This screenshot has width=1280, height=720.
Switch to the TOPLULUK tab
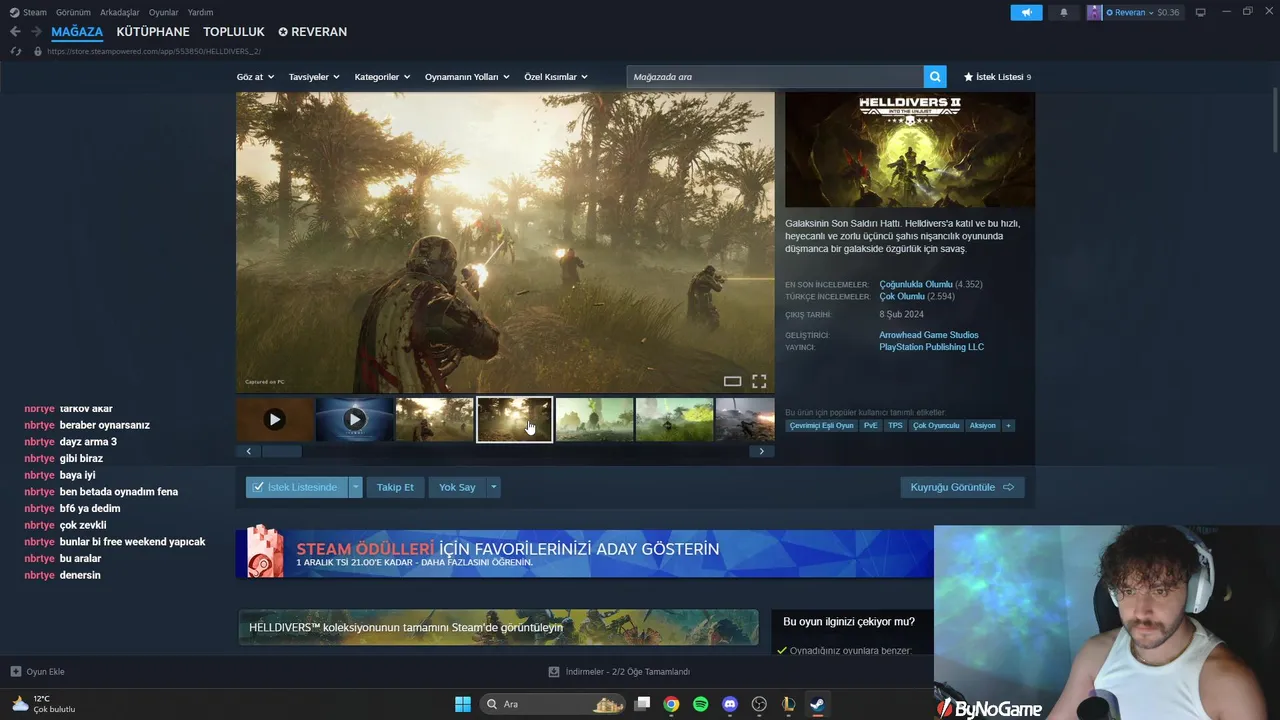pyautogui.click(x=234, y=32)
